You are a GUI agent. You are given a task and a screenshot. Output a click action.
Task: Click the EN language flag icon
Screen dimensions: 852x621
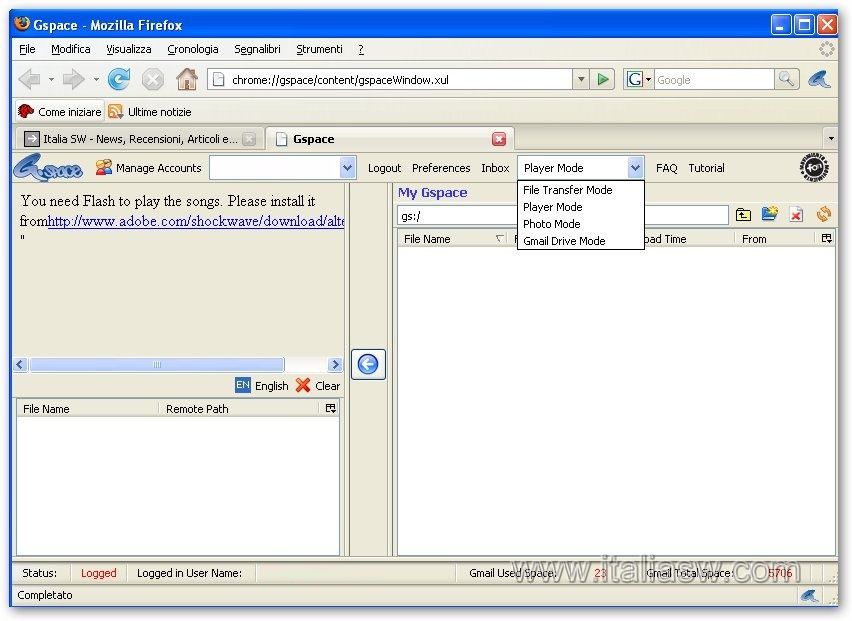point(242,385)
